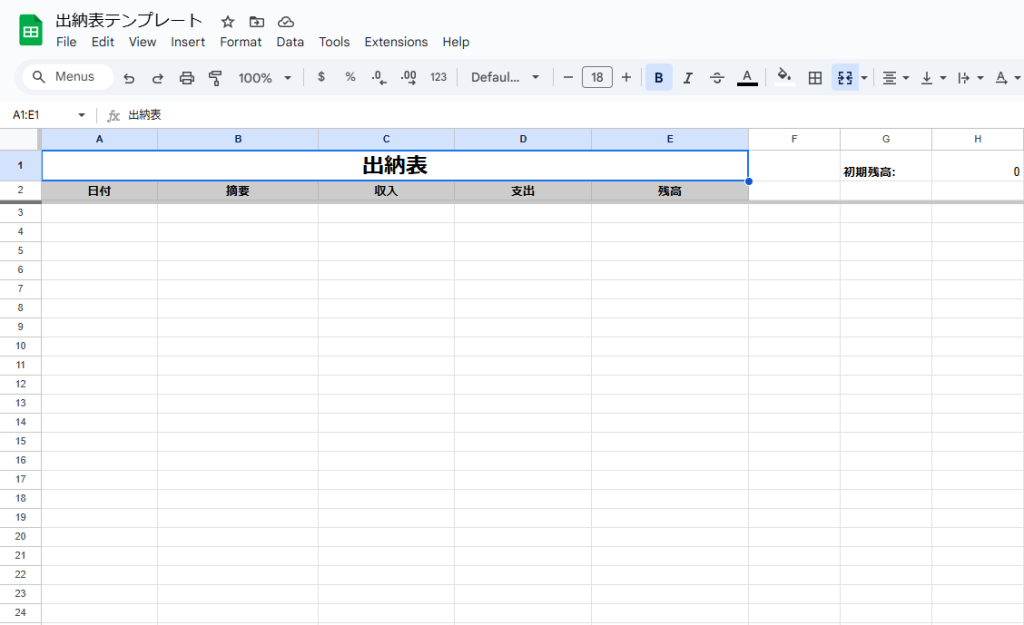Open the move-to-folder icon beside the title
Viewport: 1024px width, 625px height.
pos(257,21)
